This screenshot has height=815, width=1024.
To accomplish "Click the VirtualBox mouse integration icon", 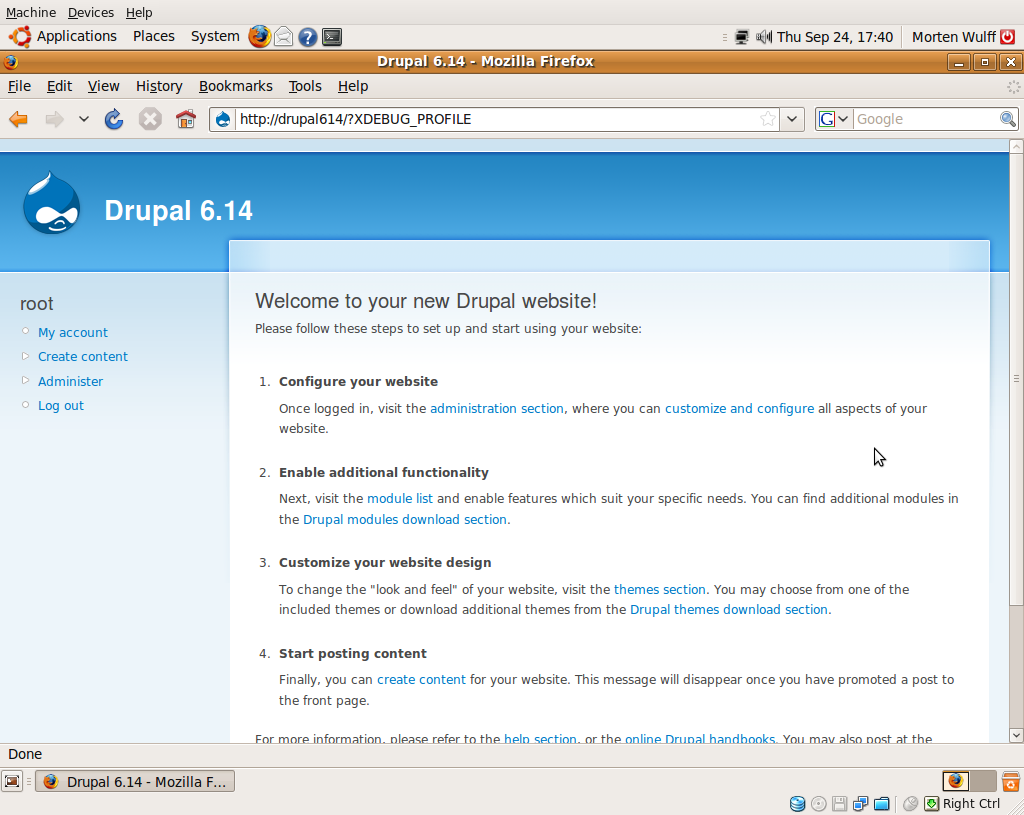I will [x=910, y=804].
